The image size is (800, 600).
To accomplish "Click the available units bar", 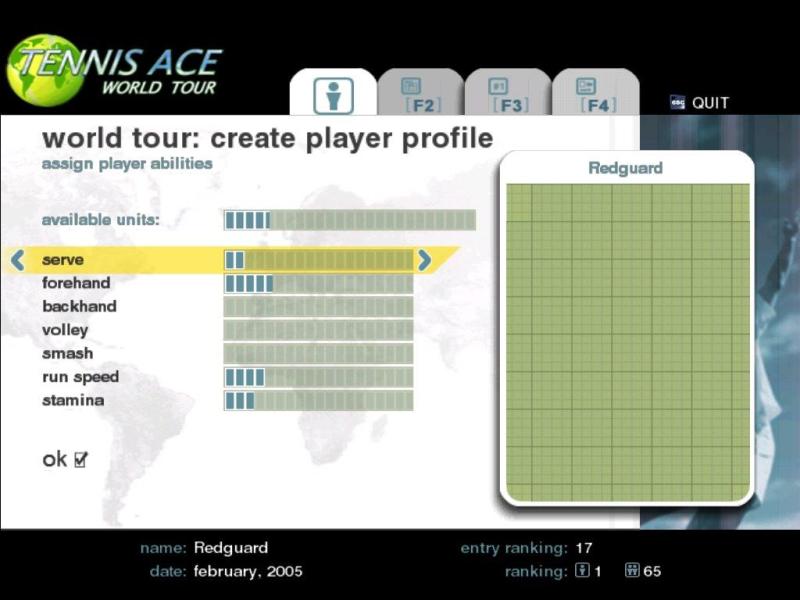I will point(349,220).
